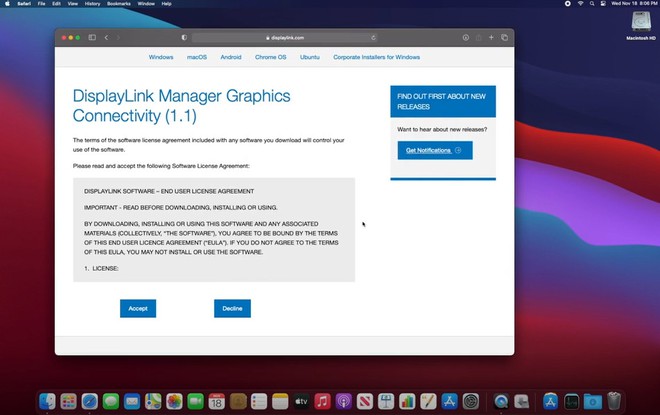Go back to the previous page
This screenshot has width=660, height=415.
pyautogui.click(x=106, y=37)
